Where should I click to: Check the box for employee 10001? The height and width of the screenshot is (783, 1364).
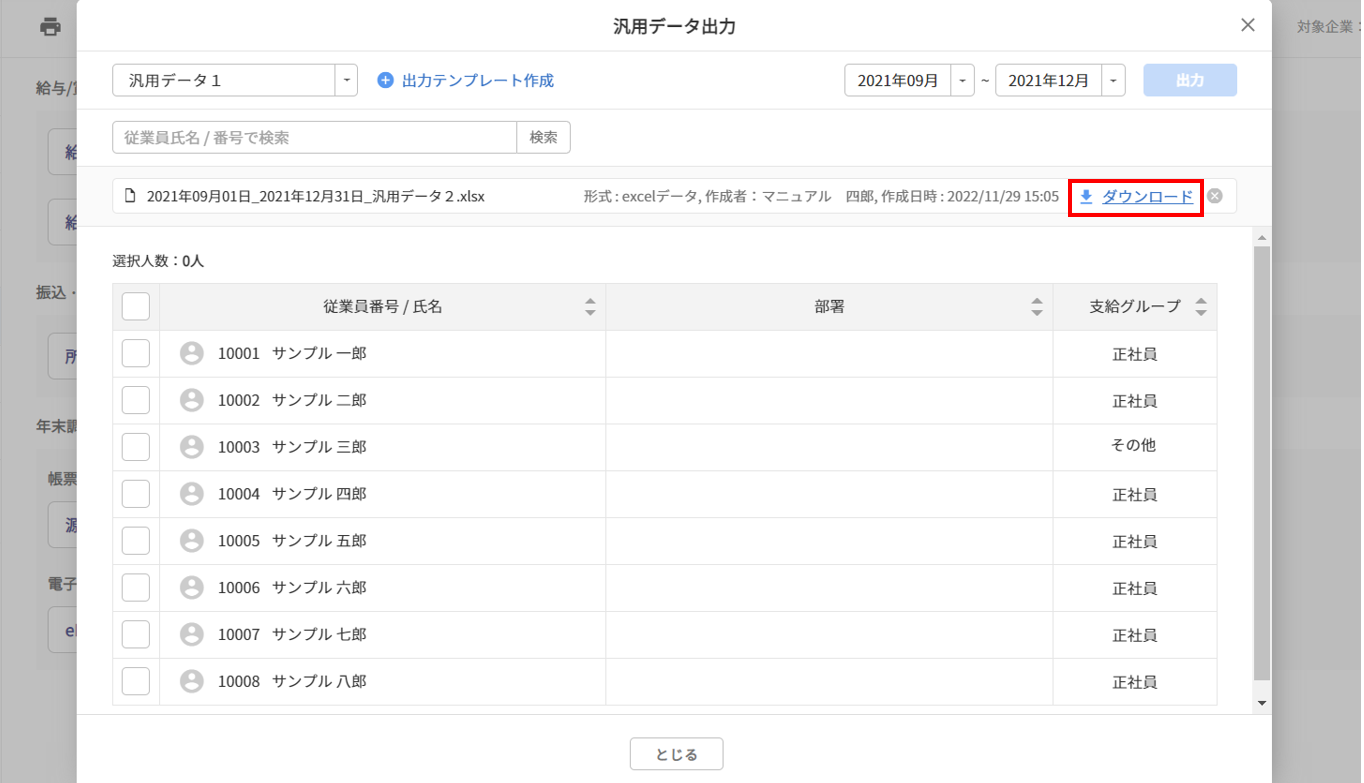136,353
